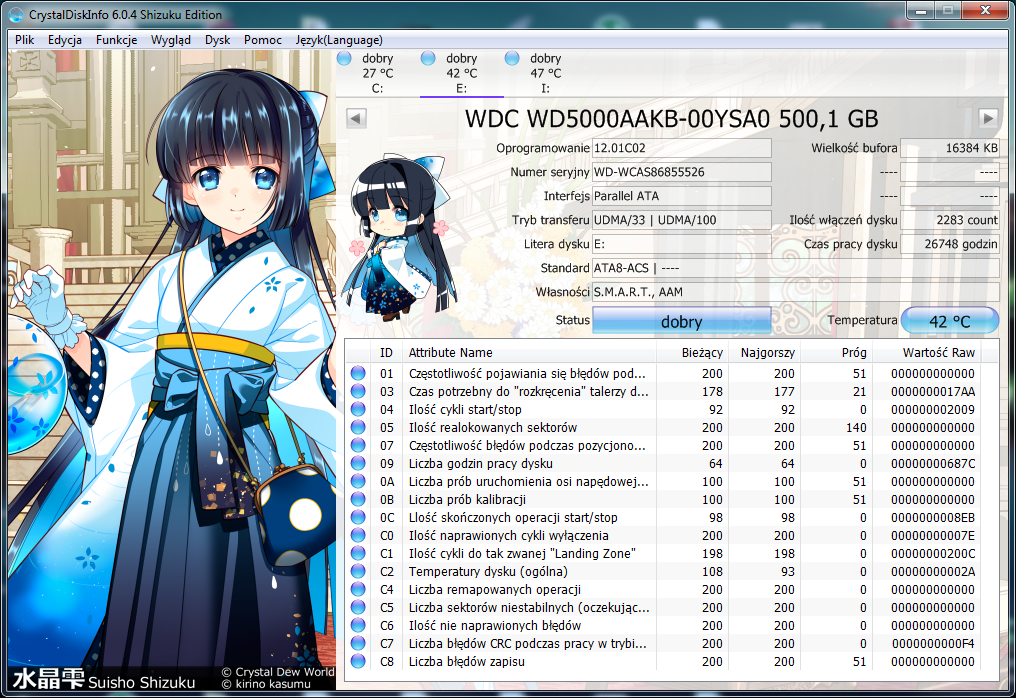This screenshot has width=1017, height=699.
Task: Click the Tryb transferu field UDMA/33 | UDMA/100
Action: coord(682,220)
